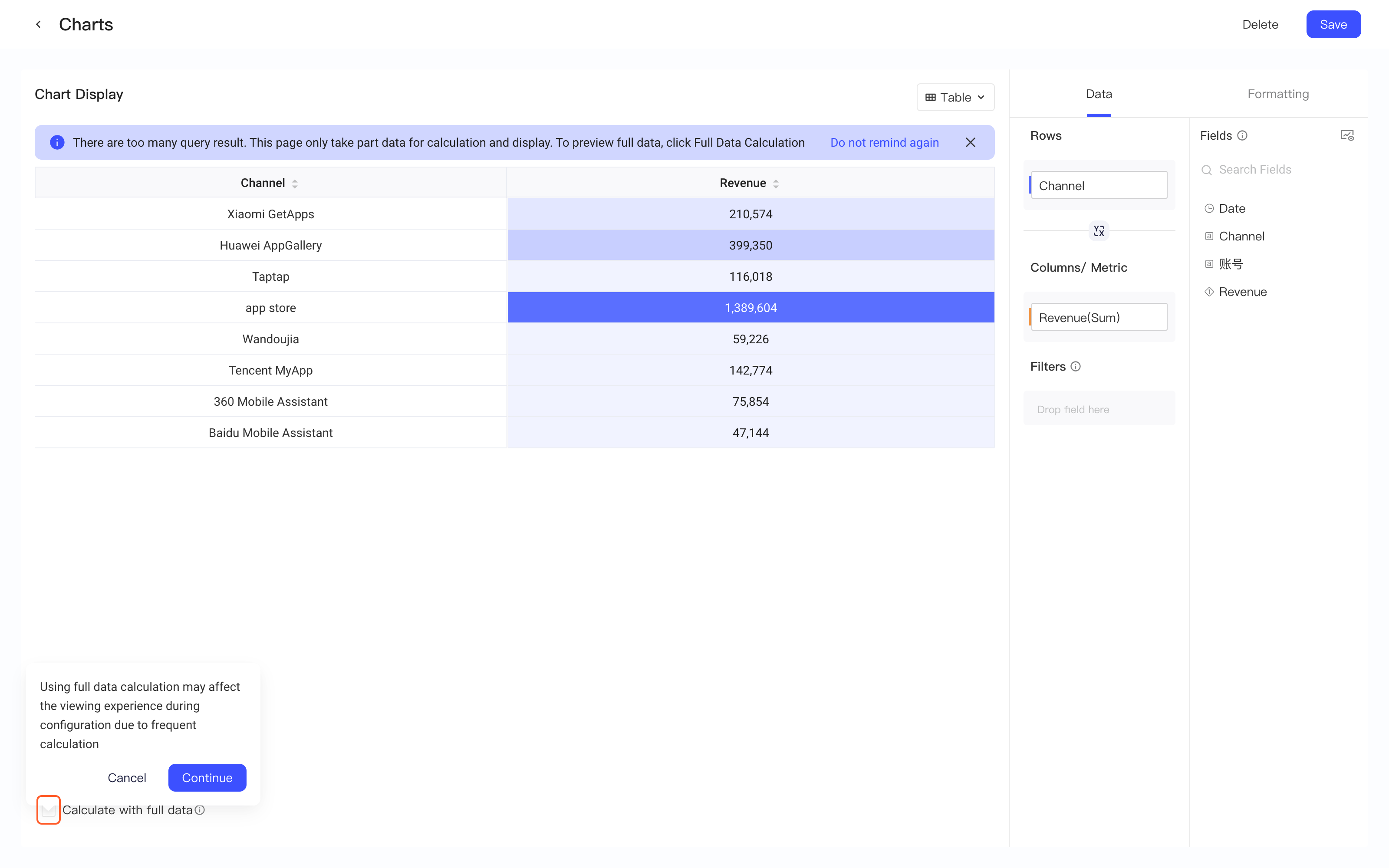1389x868 pixels.
Task: Click the Huawei AppGallery row label
Action: pyautogui.click(x=270, y=245)
